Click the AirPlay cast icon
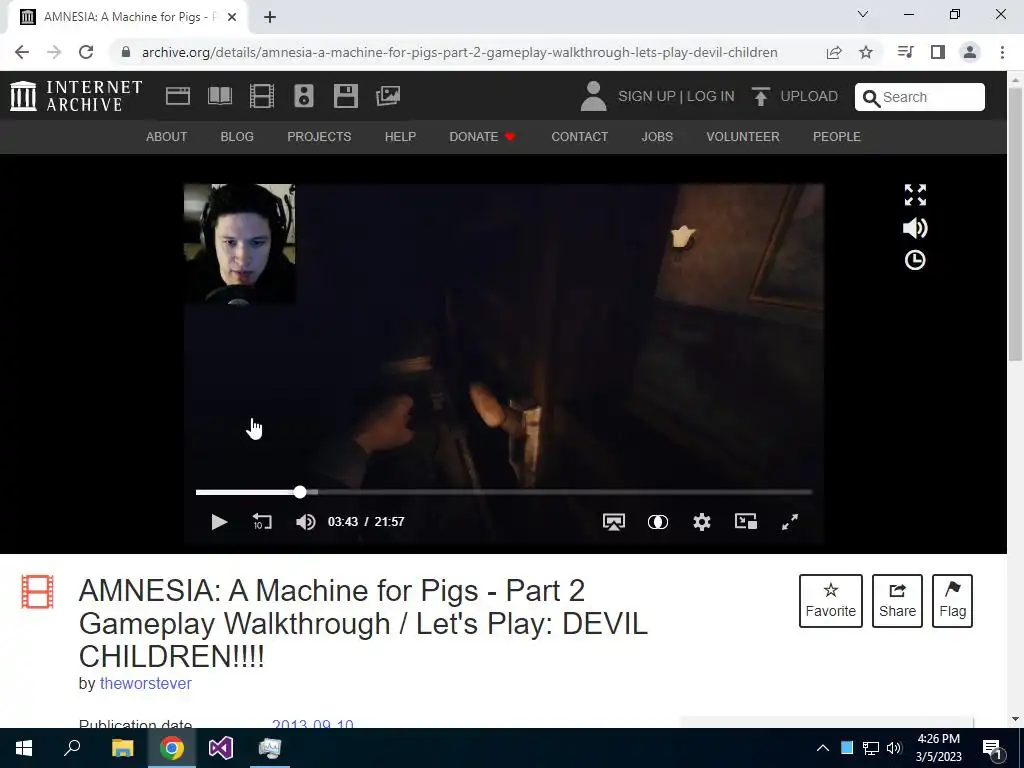1024x768 pixels. [614, 522]
